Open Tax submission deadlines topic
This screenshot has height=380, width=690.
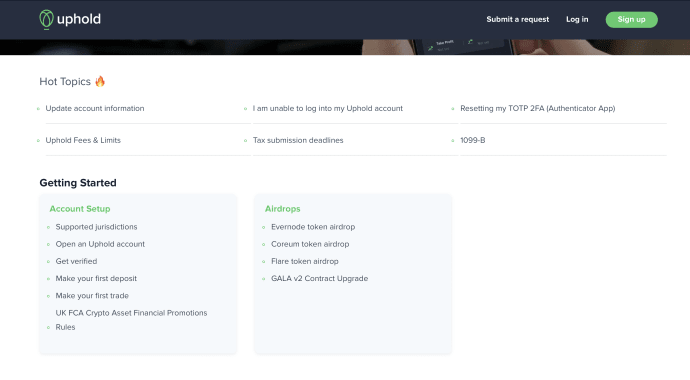tap(298, 140)
